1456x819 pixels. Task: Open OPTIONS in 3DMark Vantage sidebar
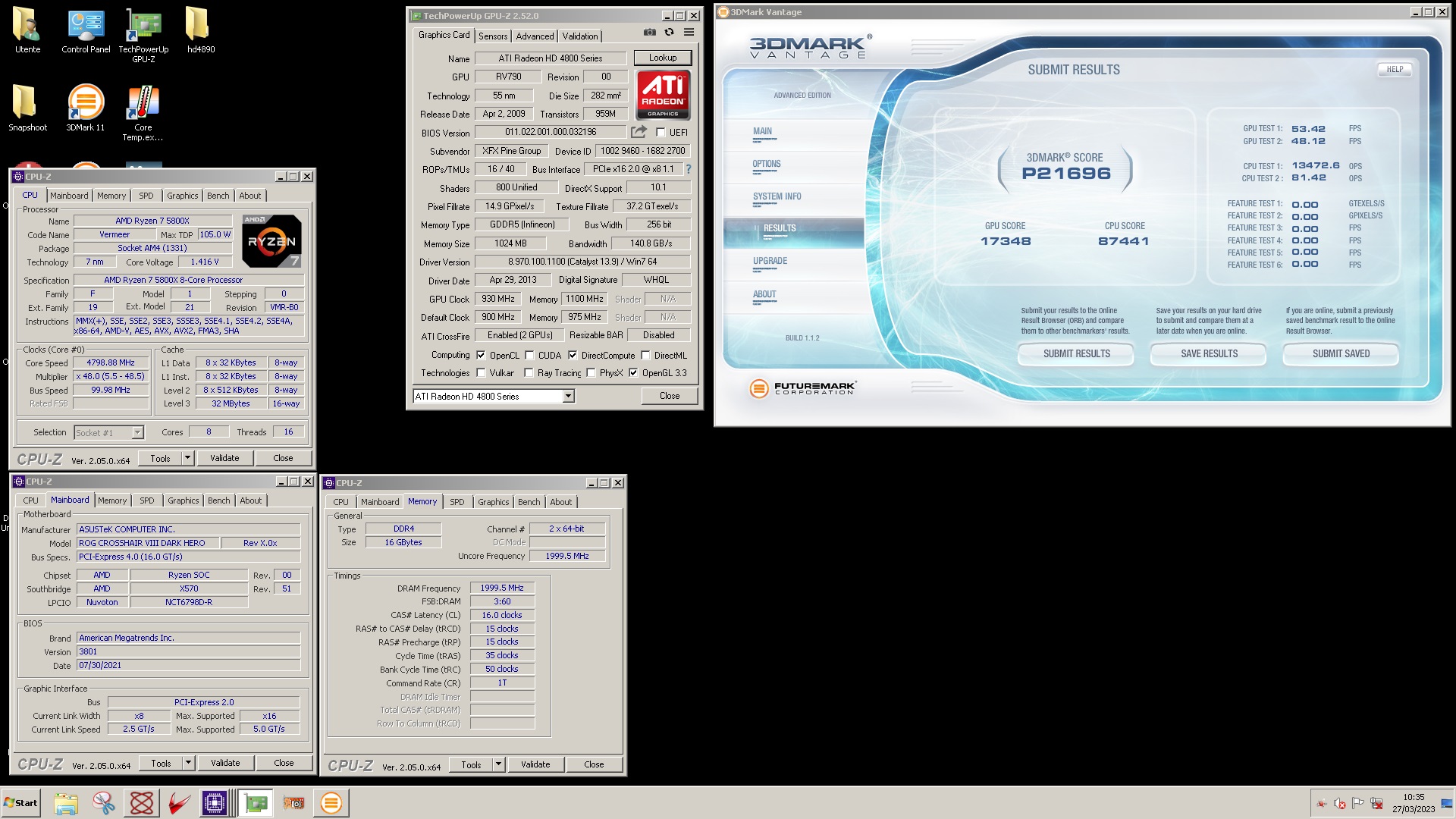[x=766, y=165]
